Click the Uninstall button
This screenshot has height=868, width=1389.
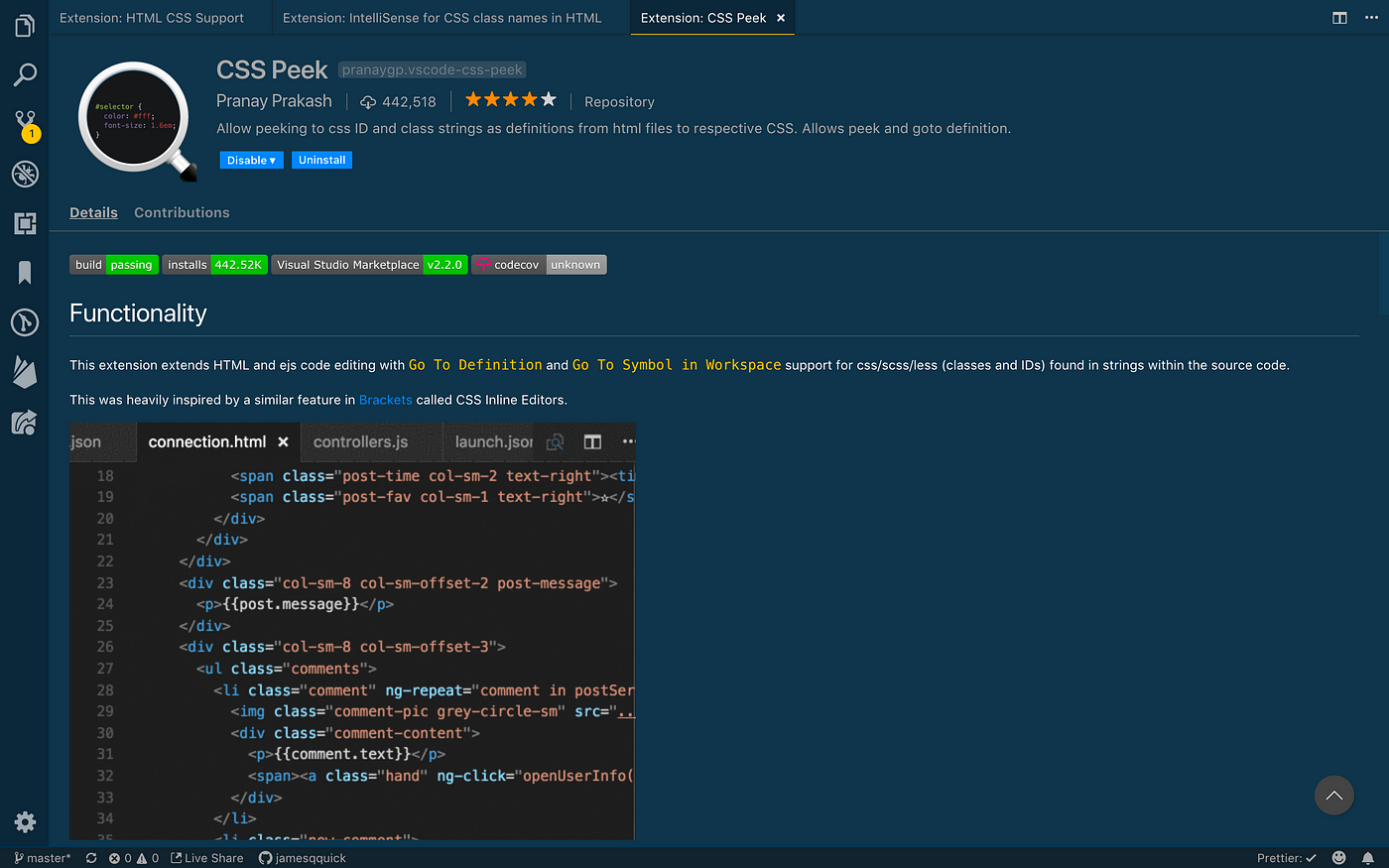pos(321,160)
